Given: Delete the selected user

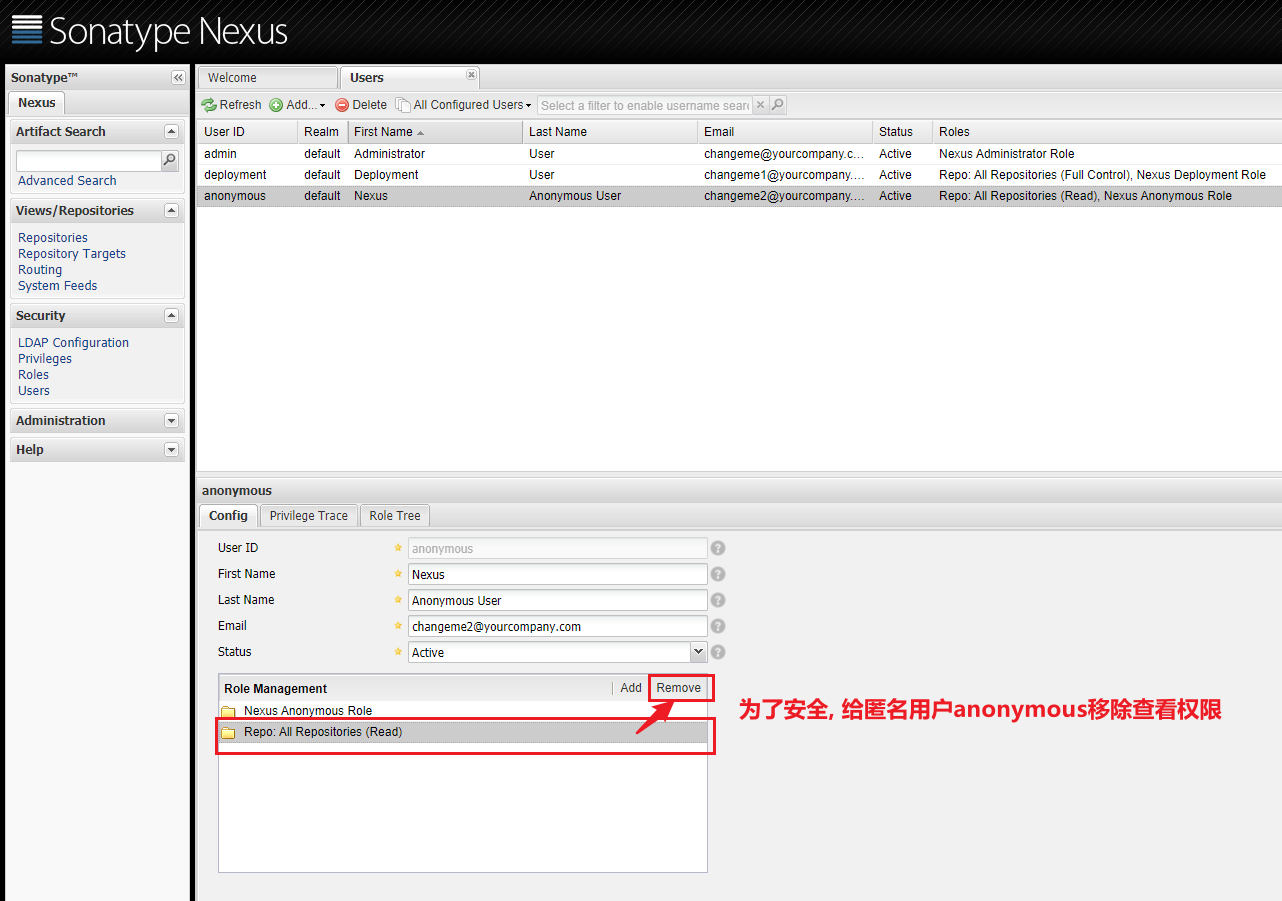Looking at the screenshot, I should click(x=361, y=105).
